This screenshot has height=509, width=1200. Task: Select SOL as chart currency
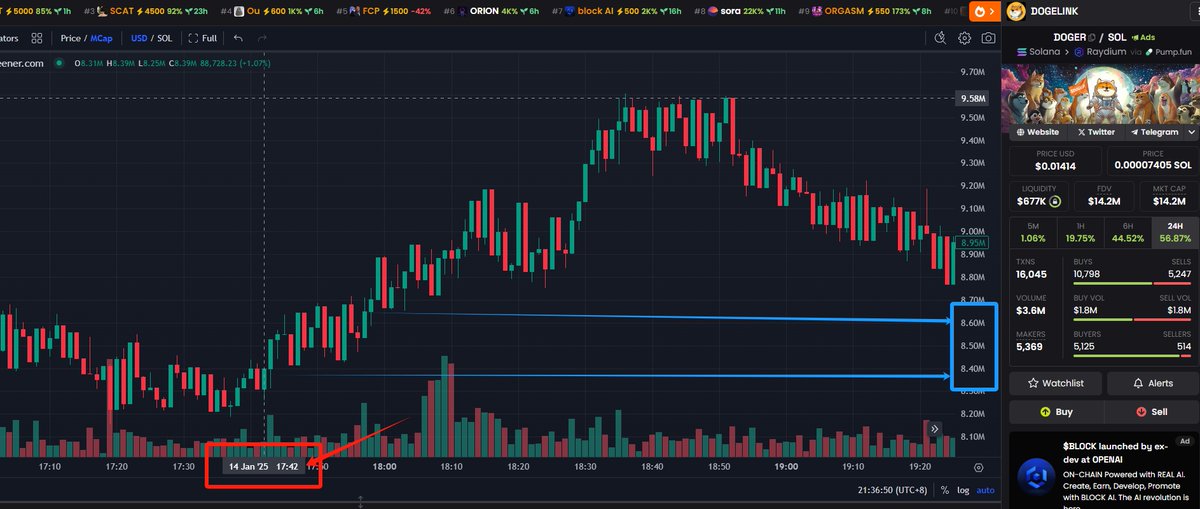(x=166, y=38)
